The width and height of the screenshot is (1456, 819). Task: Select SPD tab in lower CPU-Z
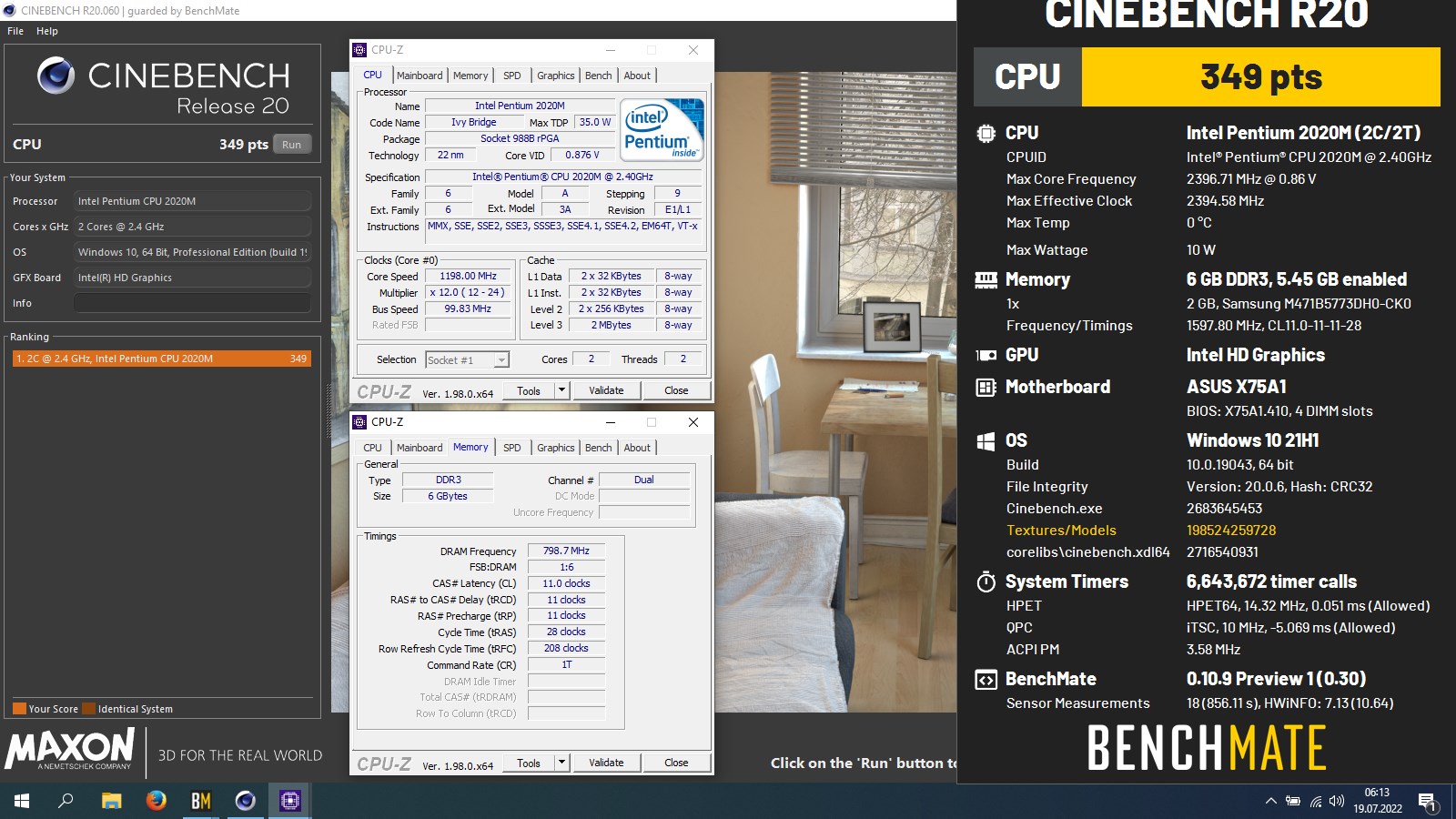[x=512, y=448]
